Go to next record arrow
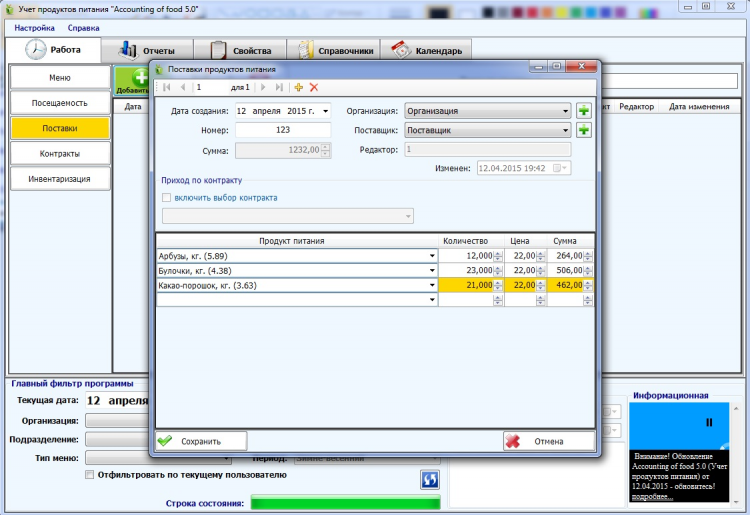750x515 pixels. coord(263,87)
